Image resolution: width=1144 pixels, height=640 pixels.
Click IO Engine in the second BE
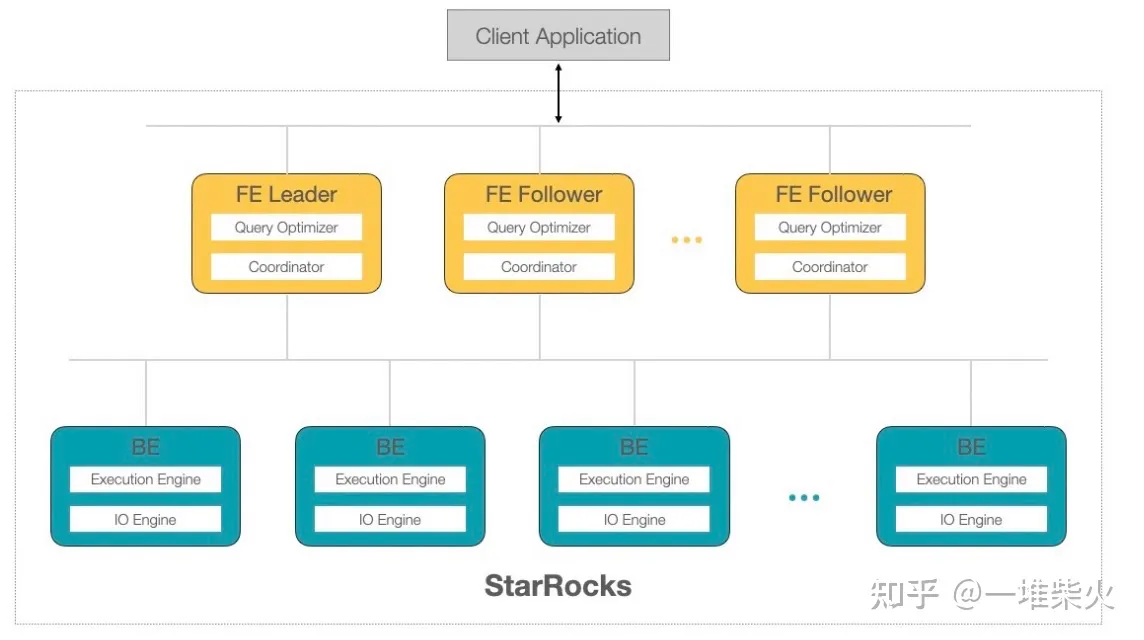(390, 519)
